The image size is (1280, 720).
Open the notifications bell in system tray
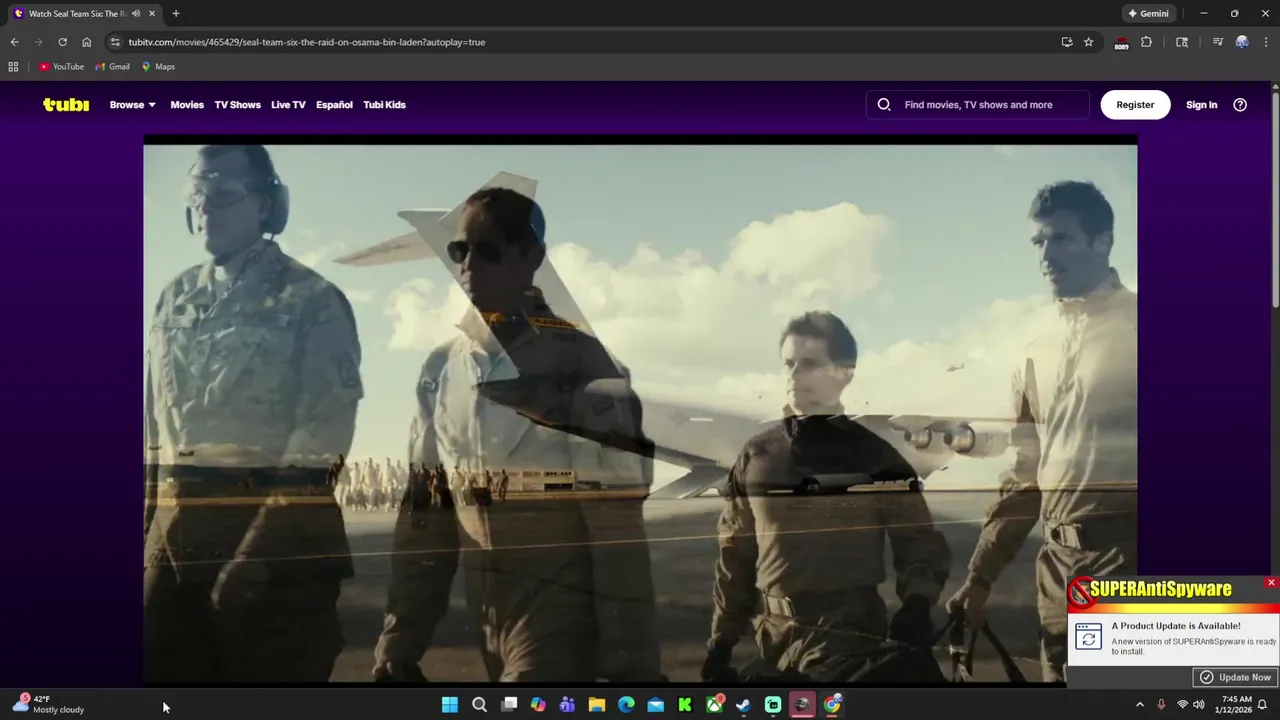tap(1262, 705)
